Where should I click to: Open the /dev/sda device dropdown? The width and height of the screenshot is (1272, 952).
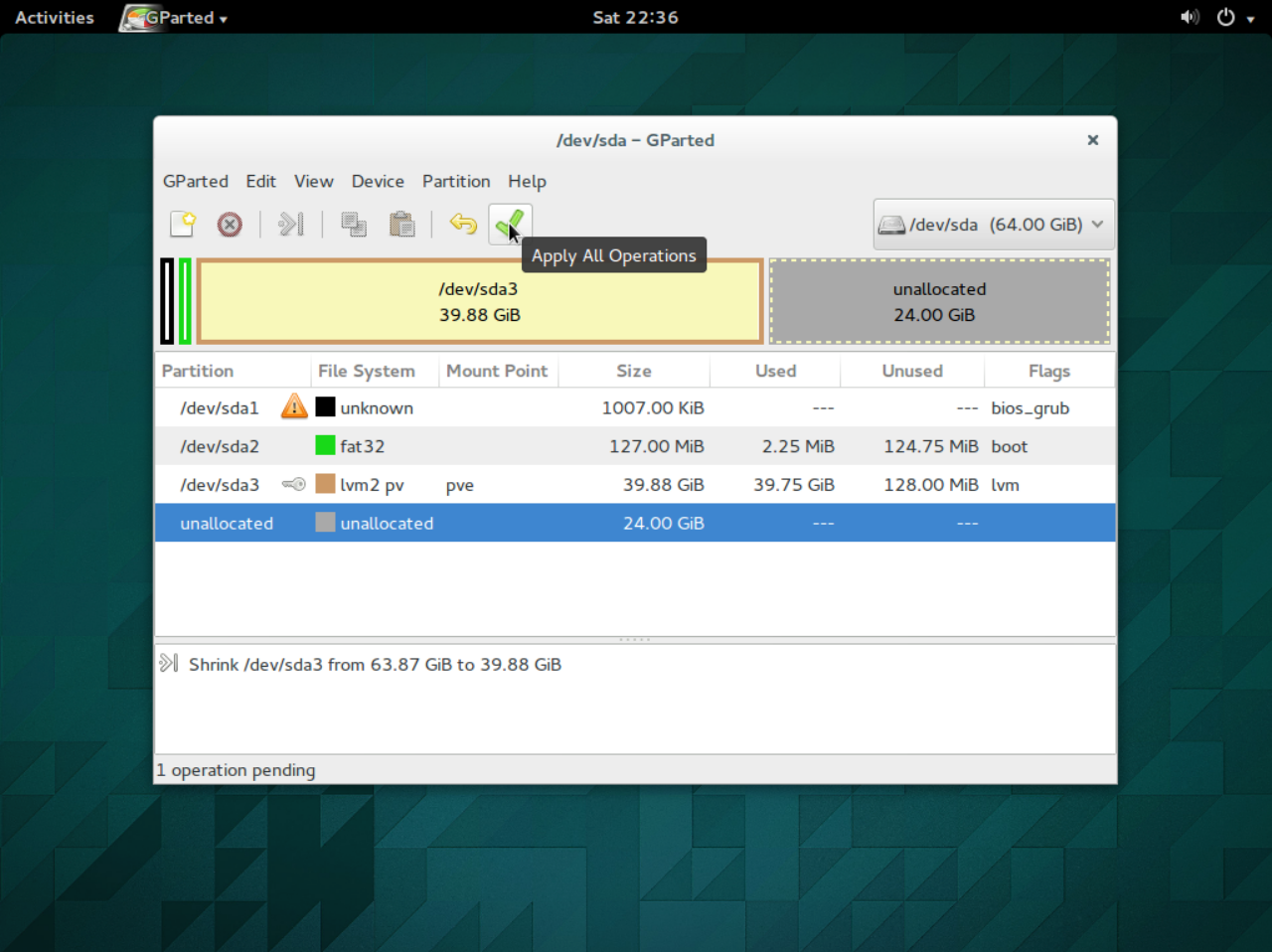pos(994,225)
